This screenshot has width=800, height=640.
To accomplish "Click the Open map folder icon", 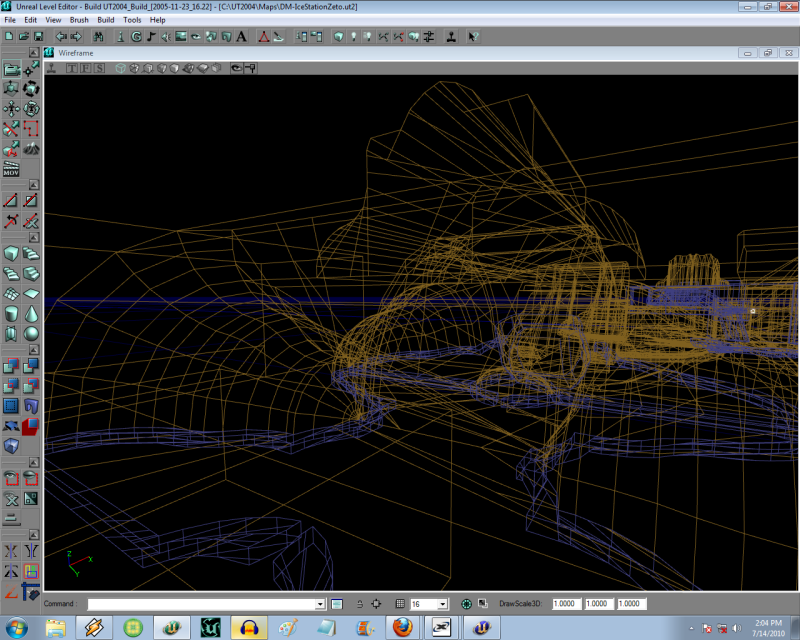I will (23, 37).
